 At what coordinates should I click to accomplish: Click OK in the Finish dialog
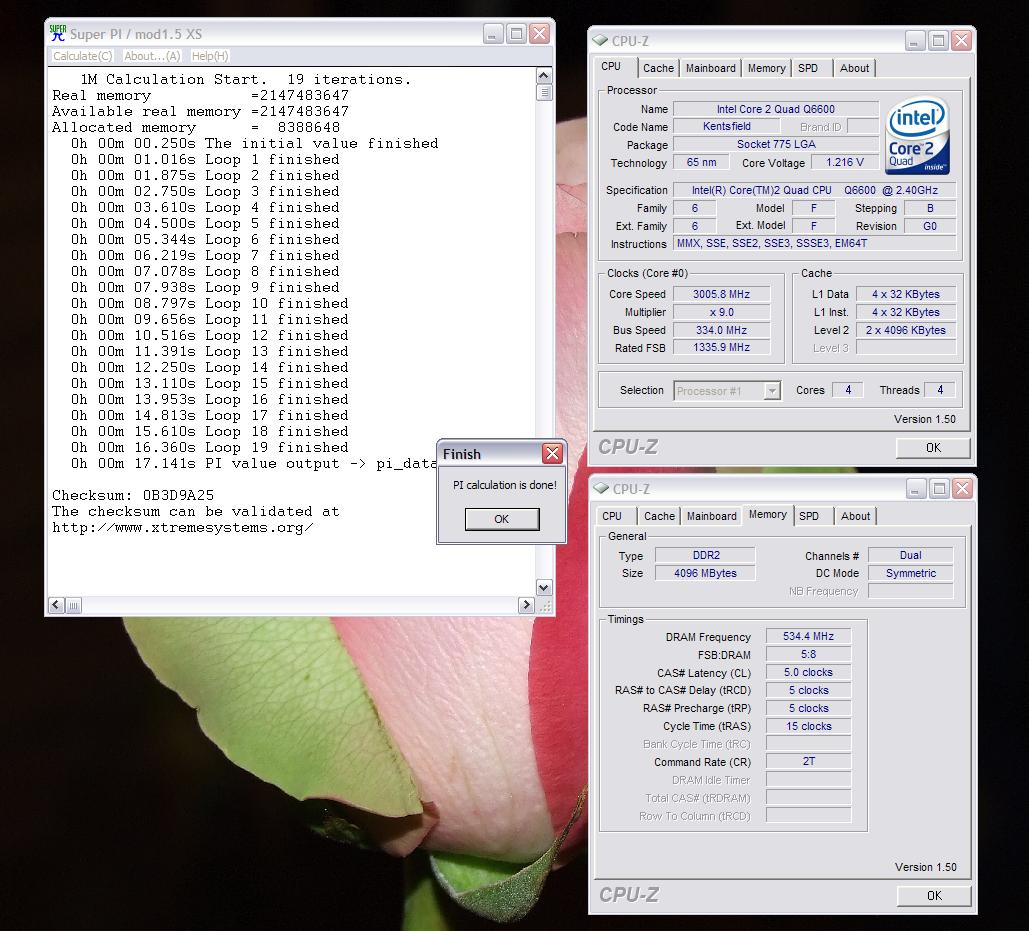(501, 519)
